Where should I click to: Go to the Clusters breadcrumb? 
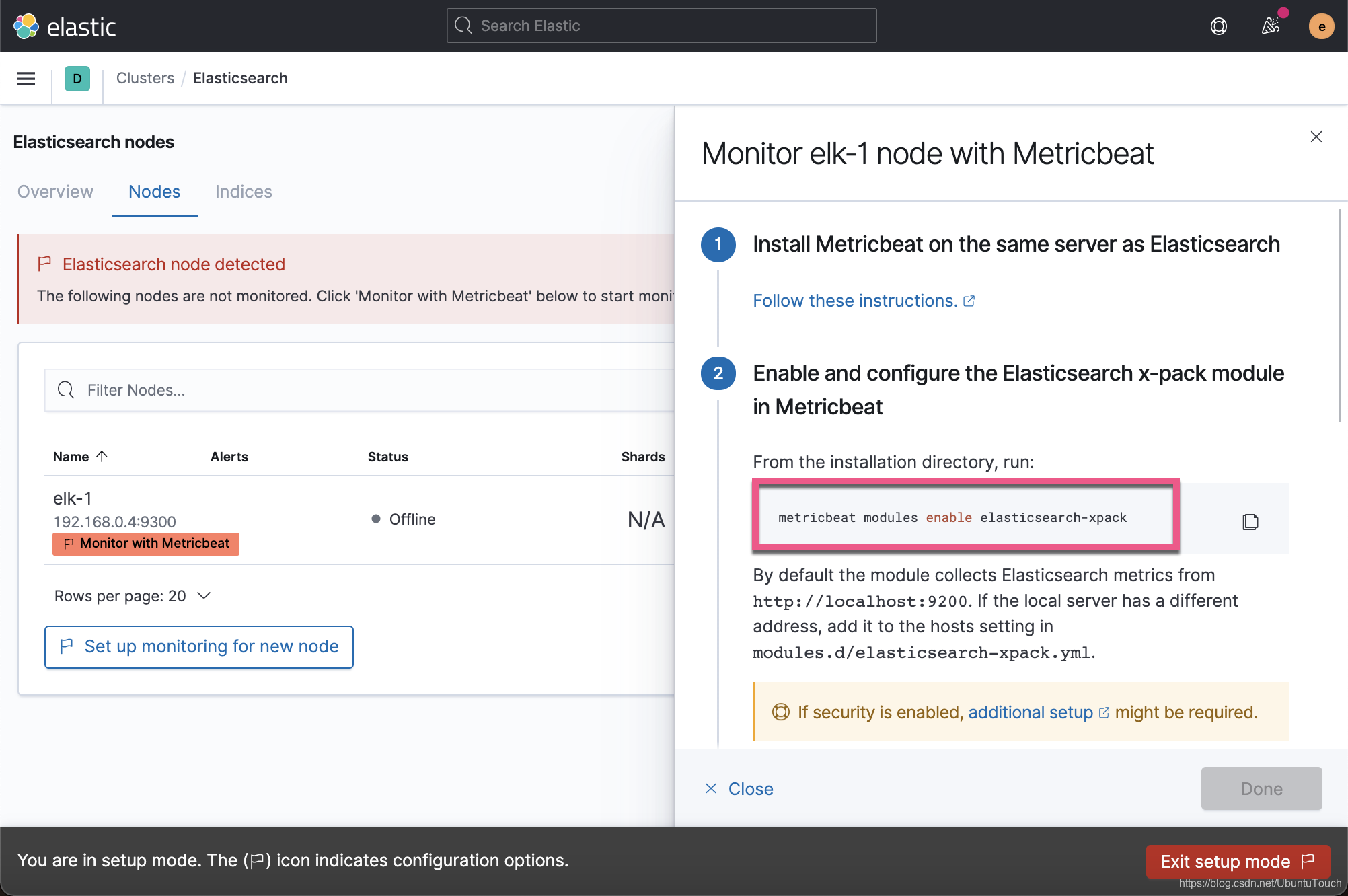tap(145, 79)
